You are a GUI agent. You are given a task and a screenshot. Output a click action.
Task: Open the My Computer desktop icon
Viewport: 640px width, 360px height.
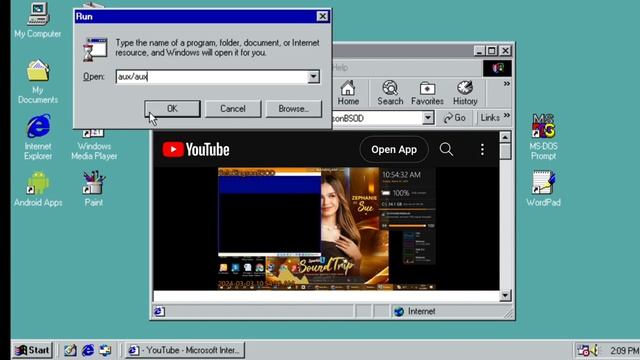click(x=38, y=20)
